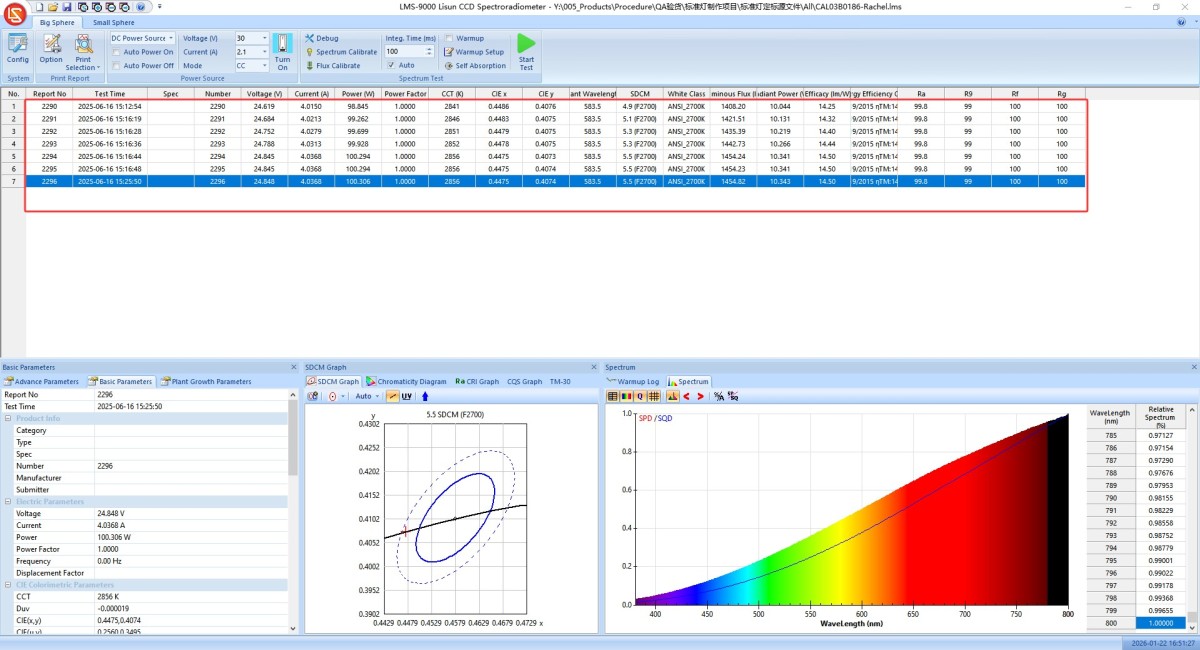Switch to the Big Sphere tab
Image resolution: width=1200 pixels, height=650 pixels.
(57, 22)
